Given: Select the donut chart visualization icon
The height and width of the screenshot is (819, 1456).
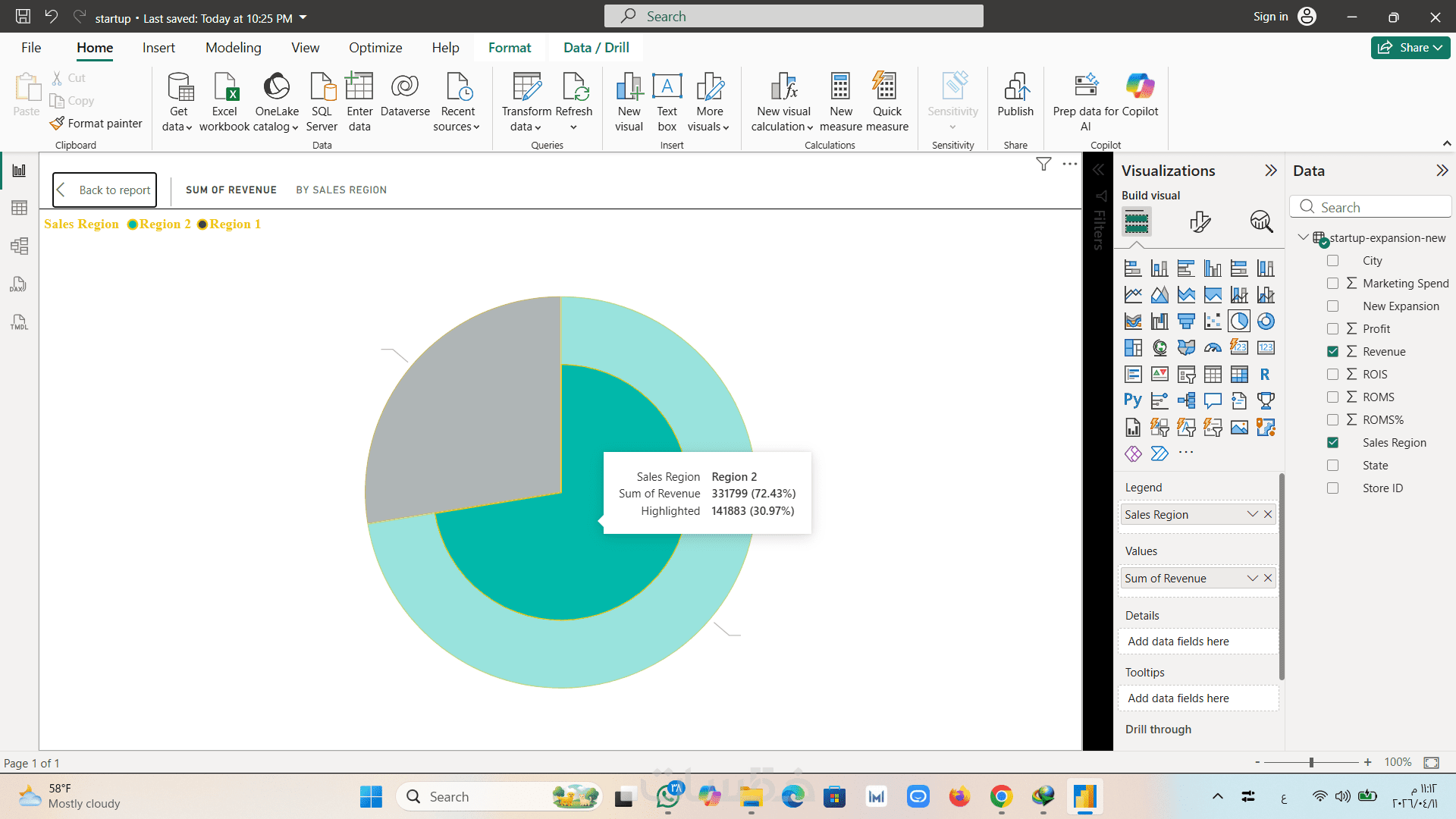Looking at the screenshot, I should tap(1265, 322).
